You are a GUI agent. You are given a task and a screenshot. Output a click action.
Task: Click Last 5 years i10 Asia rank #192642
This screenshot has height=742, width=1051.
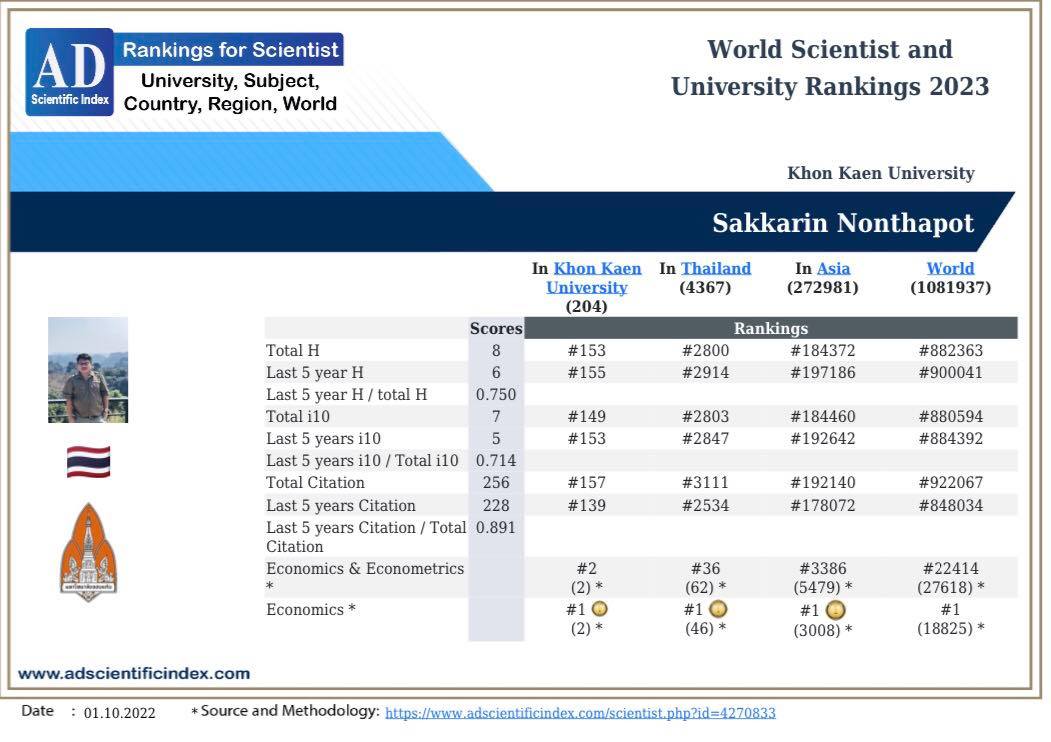coord(823,439)
